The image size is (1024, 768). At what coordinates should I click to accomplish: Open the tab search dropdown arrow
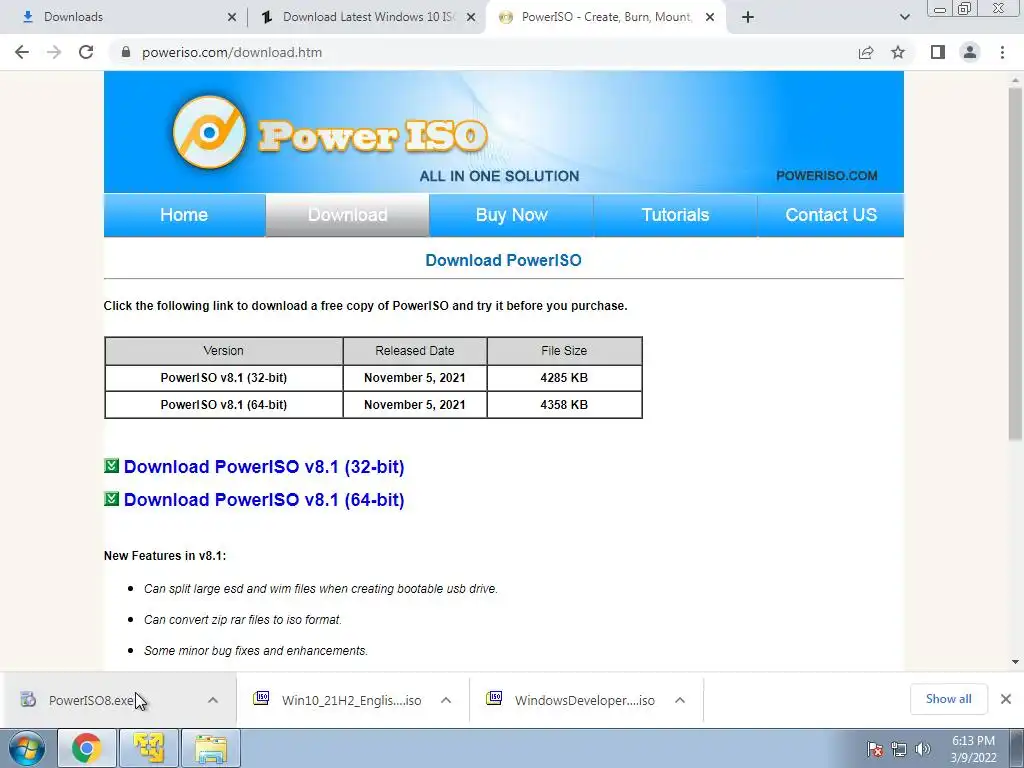pyautogui.click(x=904, y=18)
